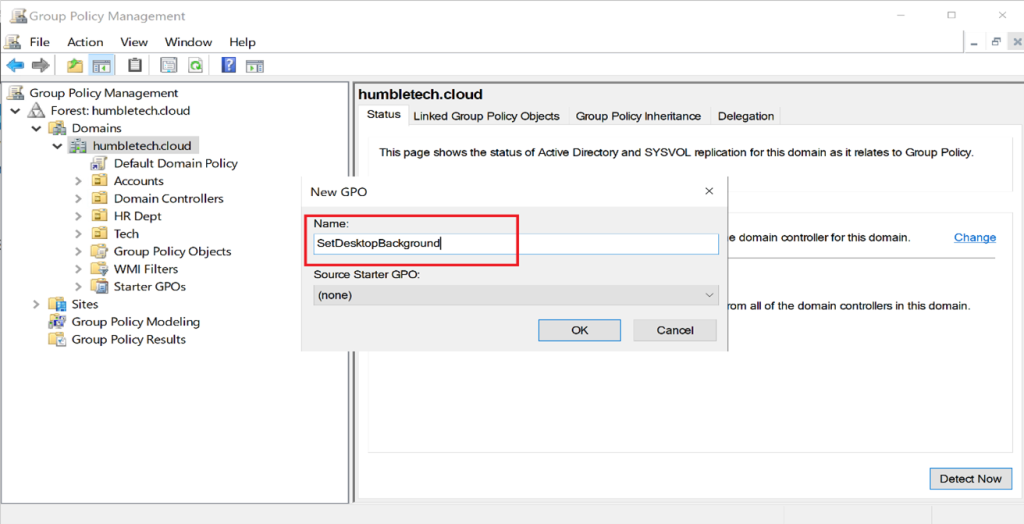This screenshot has height=524, width=1024.
Task: Open the Source Starter GPO dropdown
Action: pyautogui.click(x=515, y=295)
